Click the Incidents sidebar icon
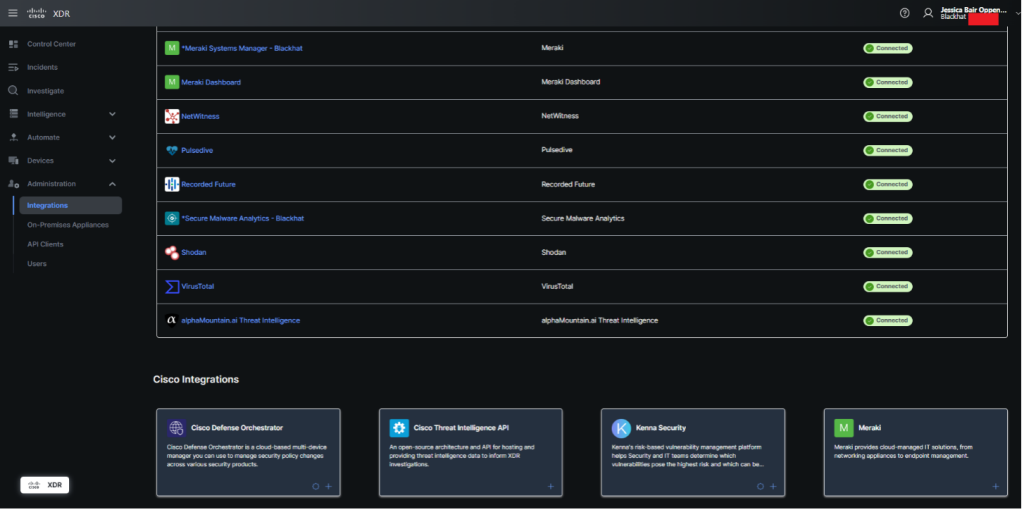The image size is (1024, 512). point(14,67)
